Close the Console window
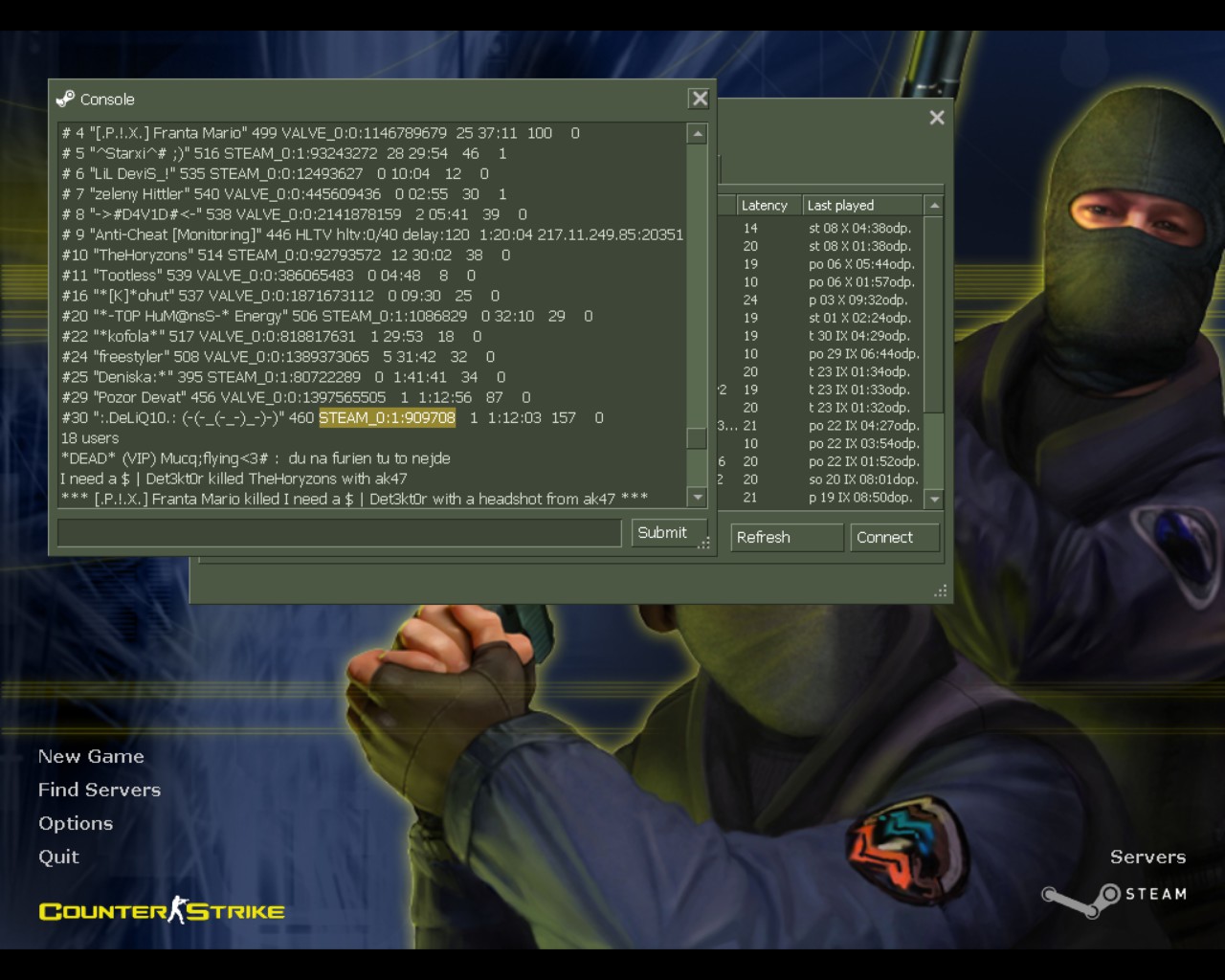Viewport: 1225px width, 980px height. pos(700,99)
